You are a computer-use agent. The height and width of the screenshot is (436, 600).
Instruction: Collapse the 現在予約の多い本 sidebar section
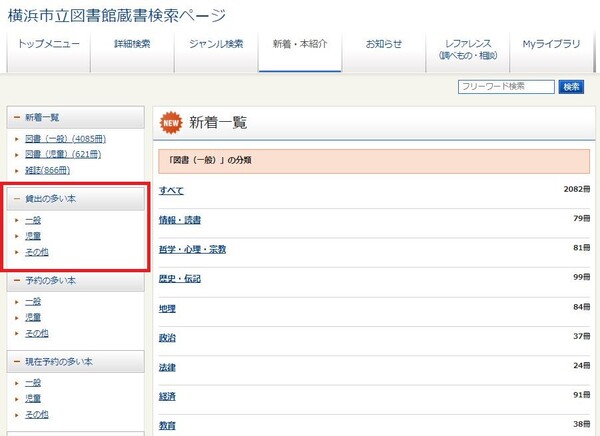[x=17, y=361]
